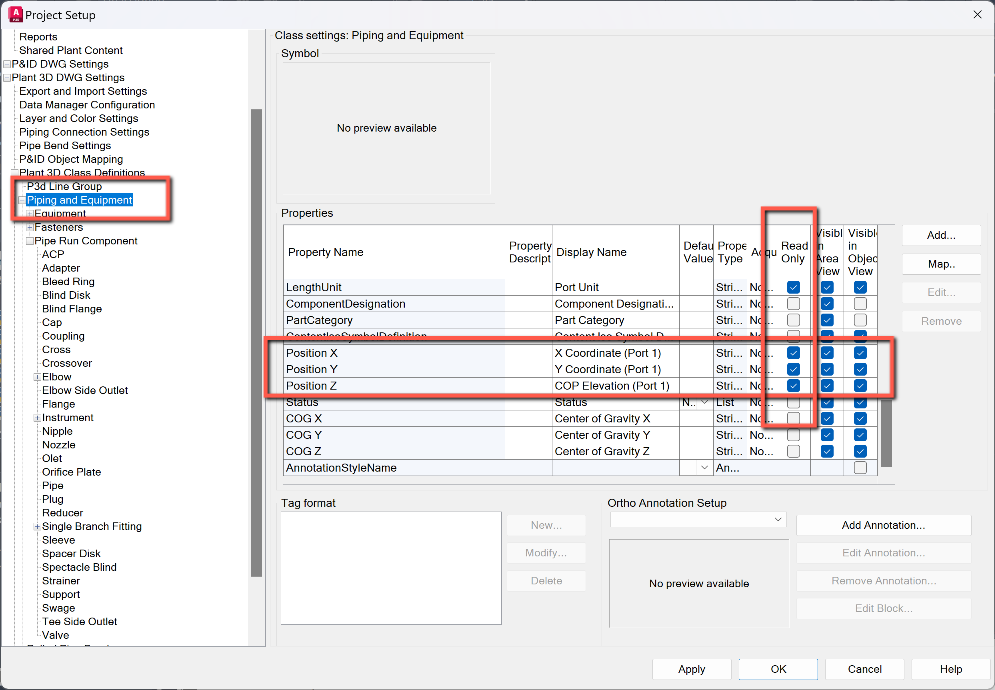Image resolution: width=995 pixels, height=690 pixels.
Task: Apply the class settings changes
Action: coord(691,668)
